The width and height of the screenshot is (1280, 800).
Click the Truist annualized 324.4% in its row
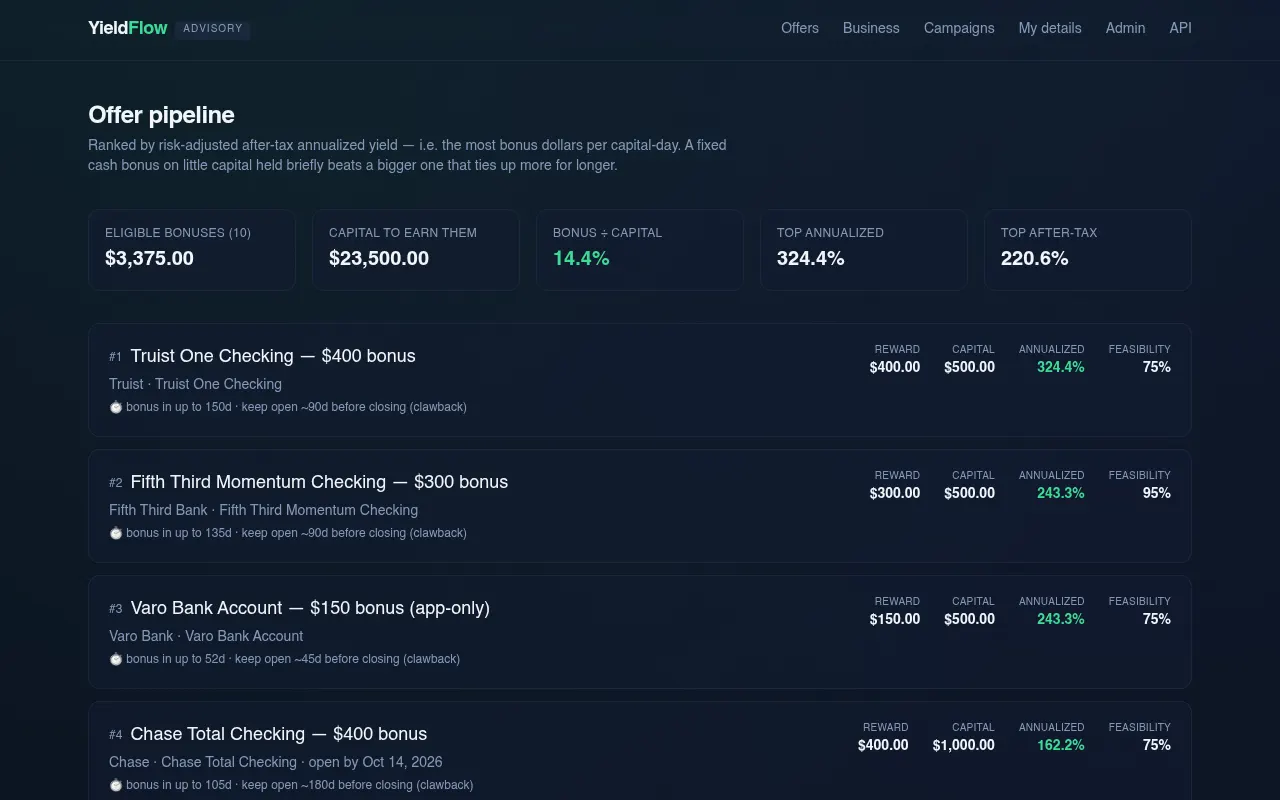(1061, 367)
